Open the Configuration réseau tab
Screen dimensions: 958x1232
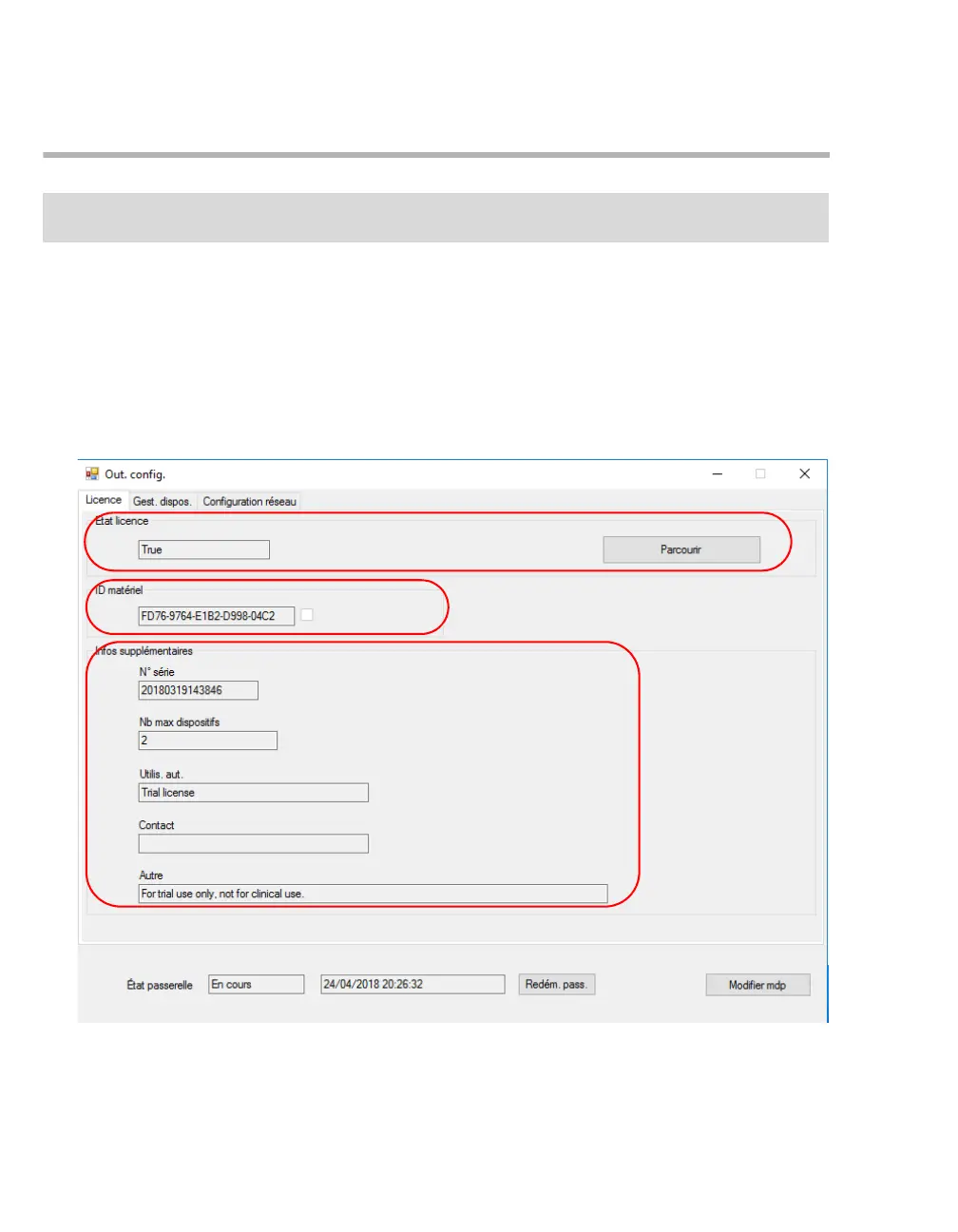point(250,501)
